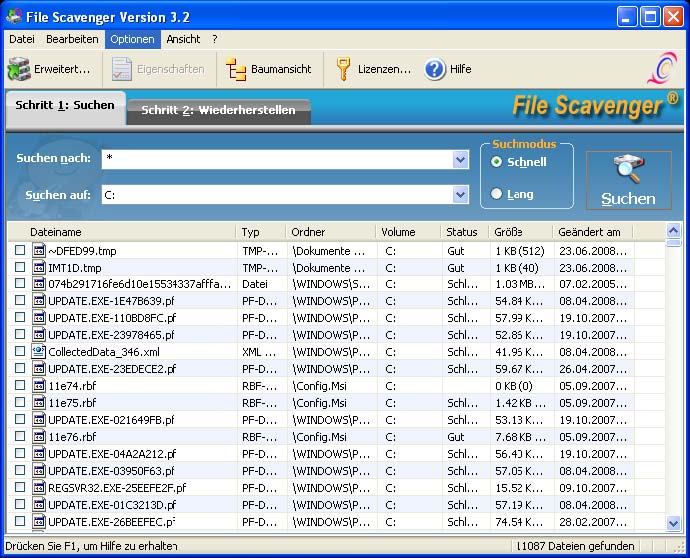690x558 pixels.
Task: Sort by Größe column header
Action: pyautogui.click(x=521, y=232)
